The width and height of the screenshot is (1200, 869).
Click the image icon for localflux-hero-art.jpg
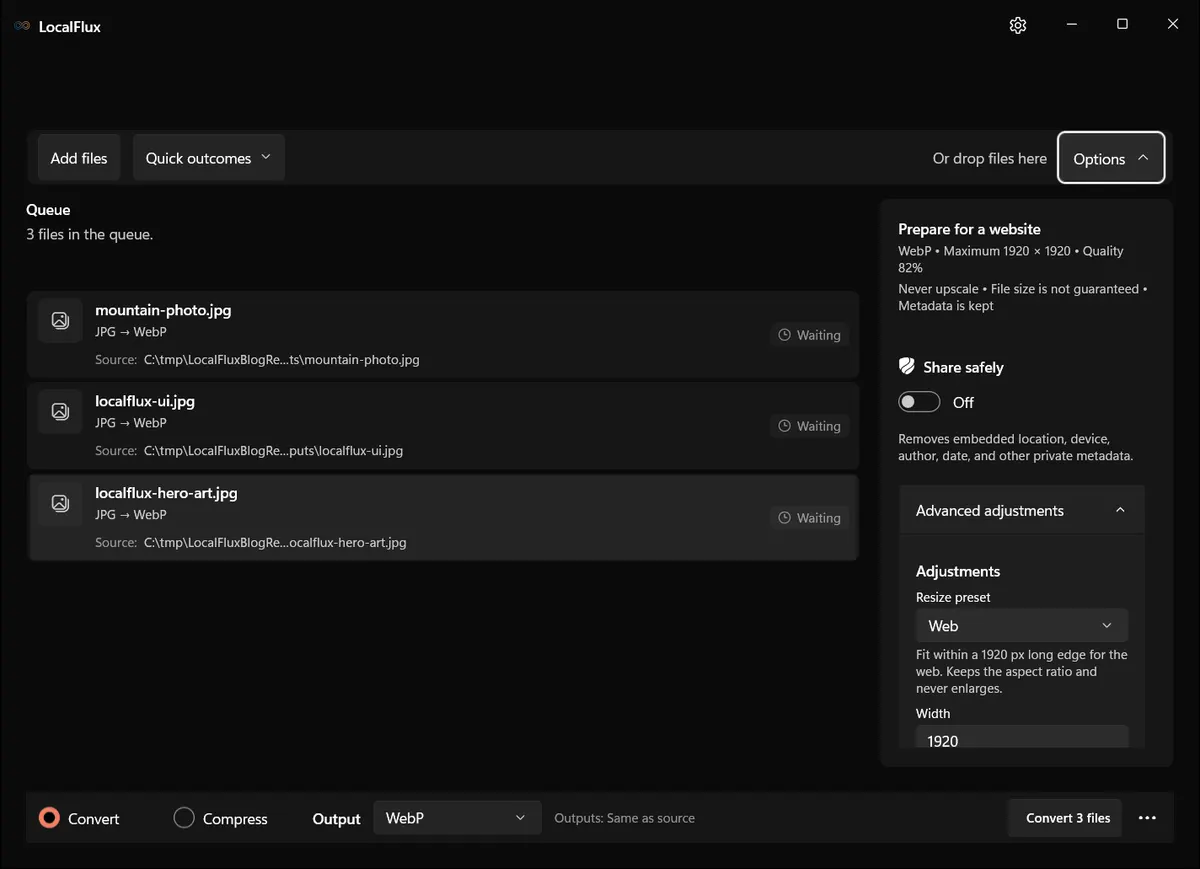click(60, 503)
